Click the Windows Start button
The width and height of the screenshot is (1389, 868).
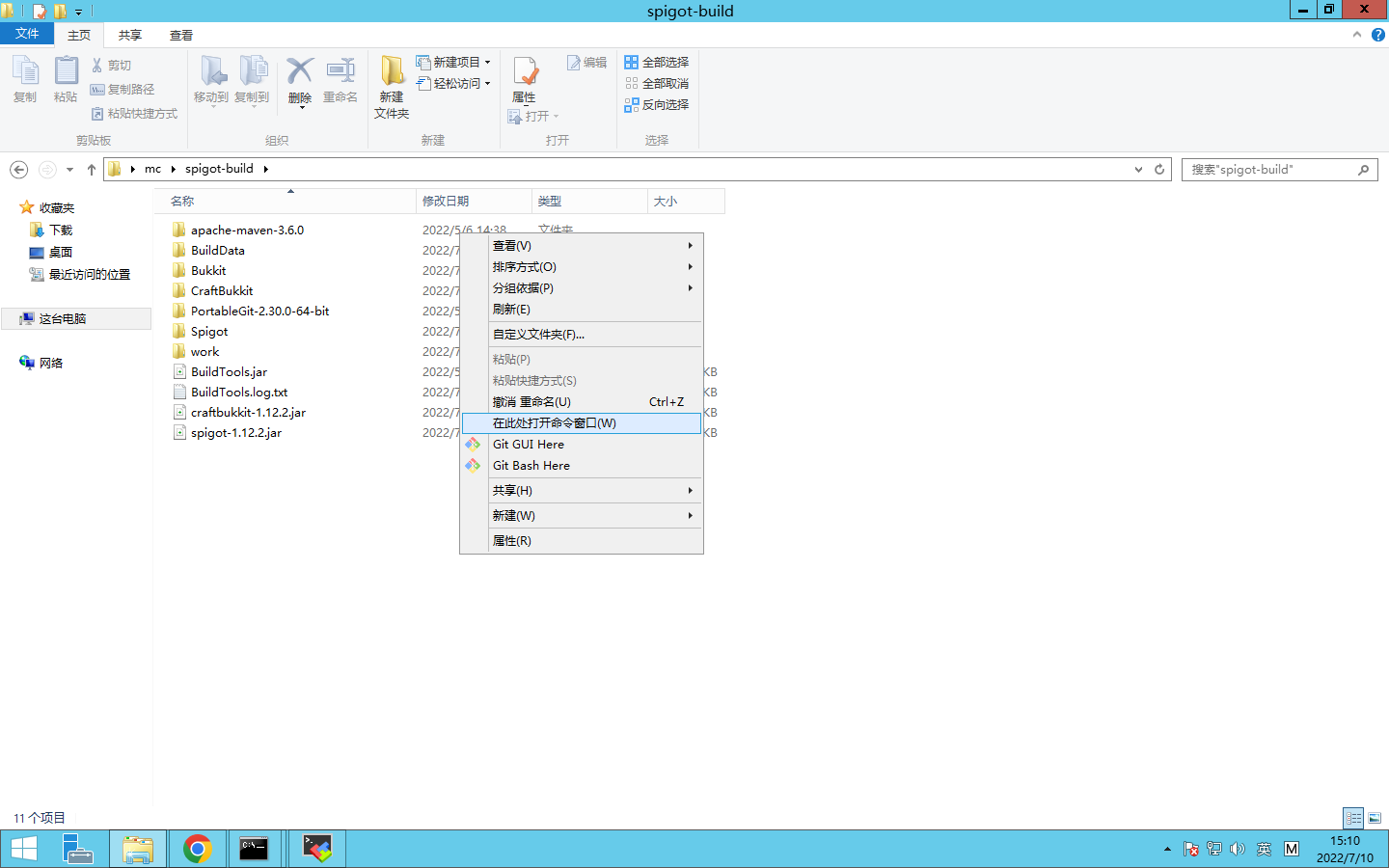click(x=24, y=849)
